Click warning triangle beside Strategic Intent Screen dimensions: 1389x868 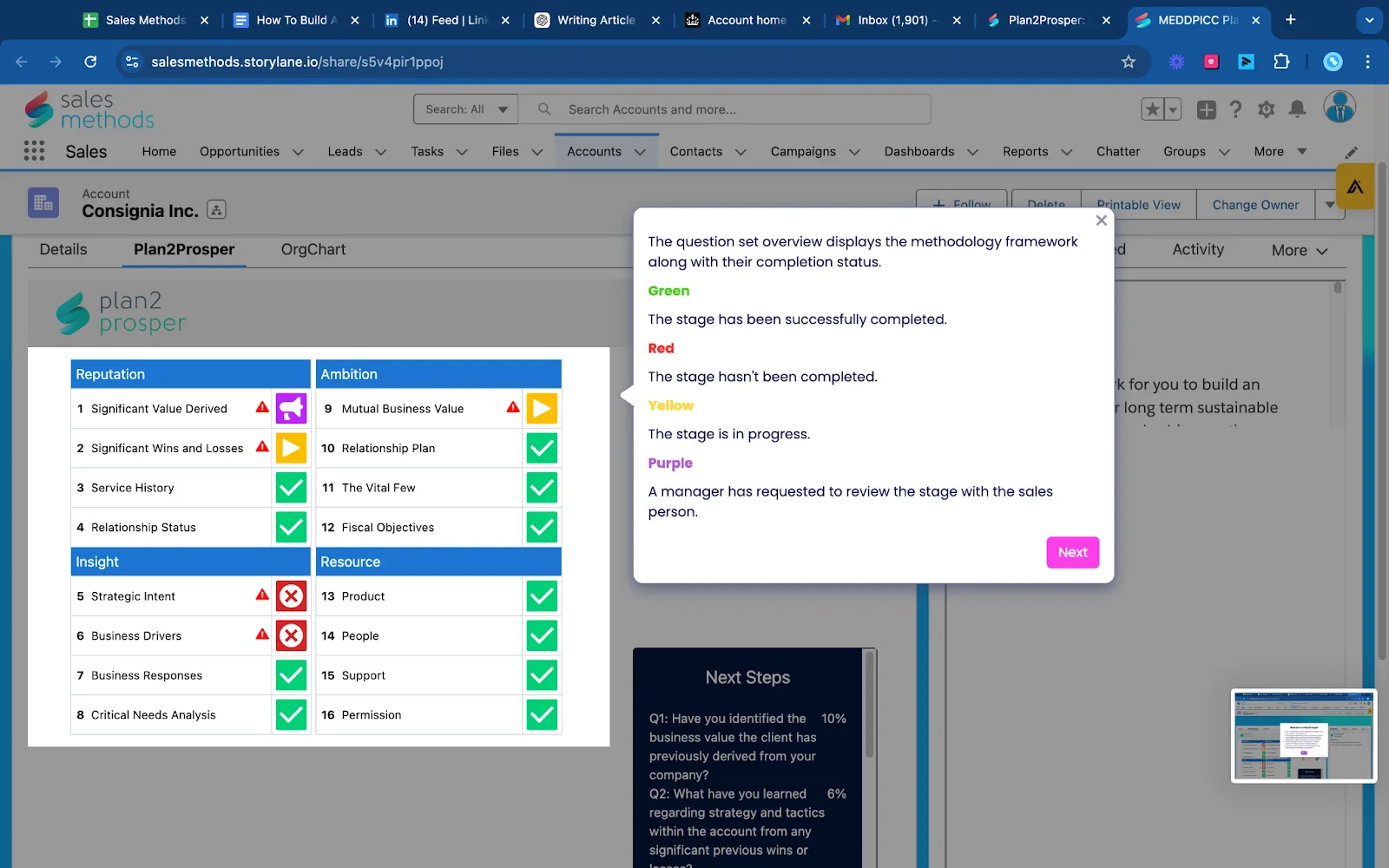[x=262, y=595]
